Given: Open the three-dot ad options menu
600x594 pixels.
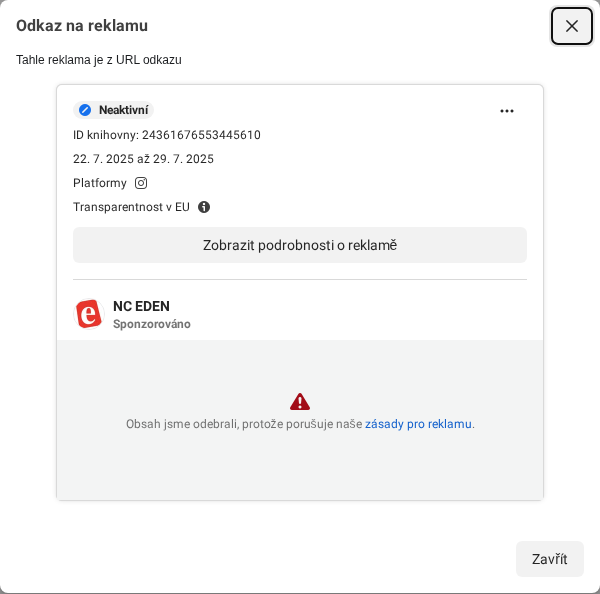Looking at the screenshot, I should pyautogui.click(x=507, y=111).
